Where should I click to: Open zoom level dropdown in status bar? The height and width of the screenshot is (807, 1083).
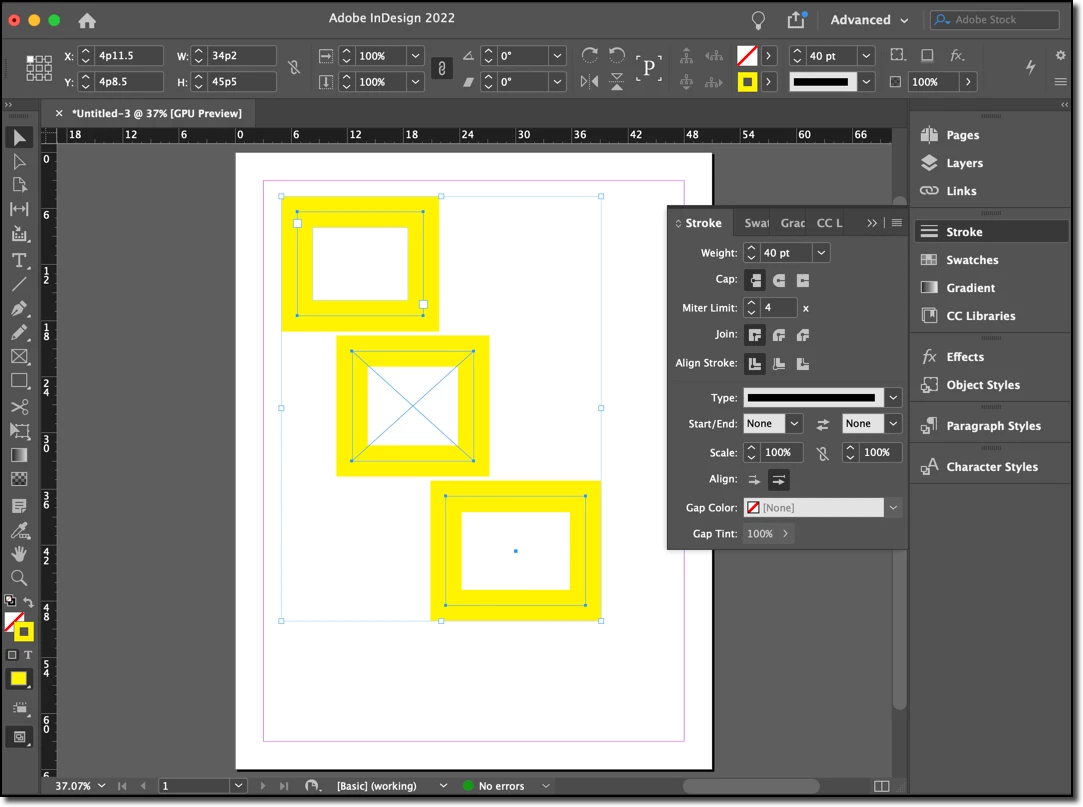tap(102, 786)
